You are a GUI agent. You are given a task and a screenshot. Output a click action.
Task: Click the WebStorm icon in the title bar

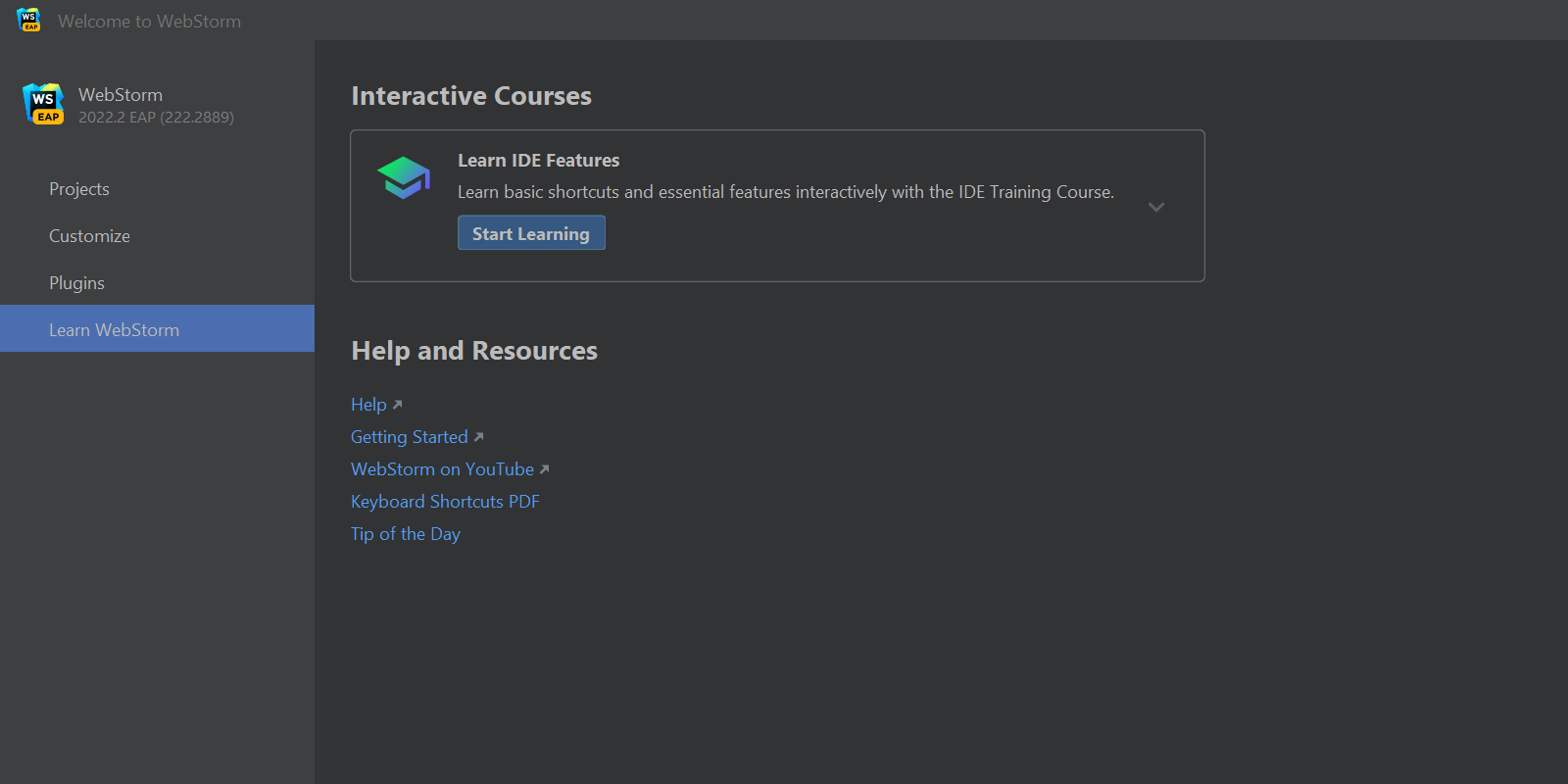point(28,20)
